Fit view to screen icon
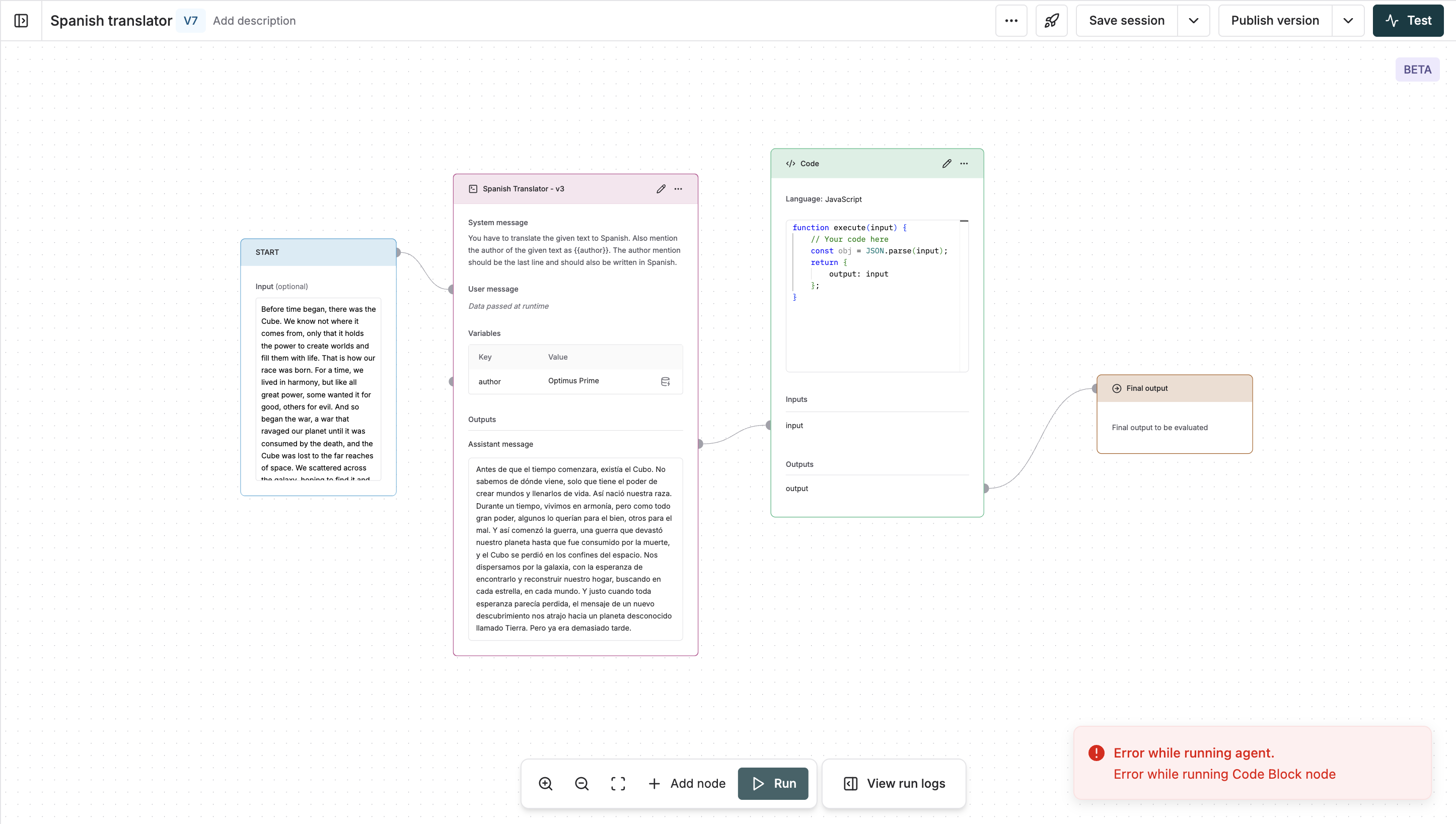 (x=618, y=783)
